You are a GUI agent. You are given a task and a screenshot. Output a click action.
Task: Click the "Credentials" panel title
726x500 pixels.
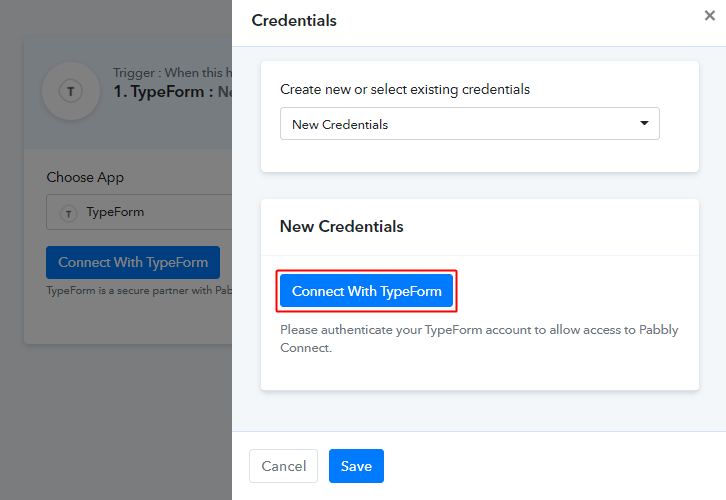[294, 20]
